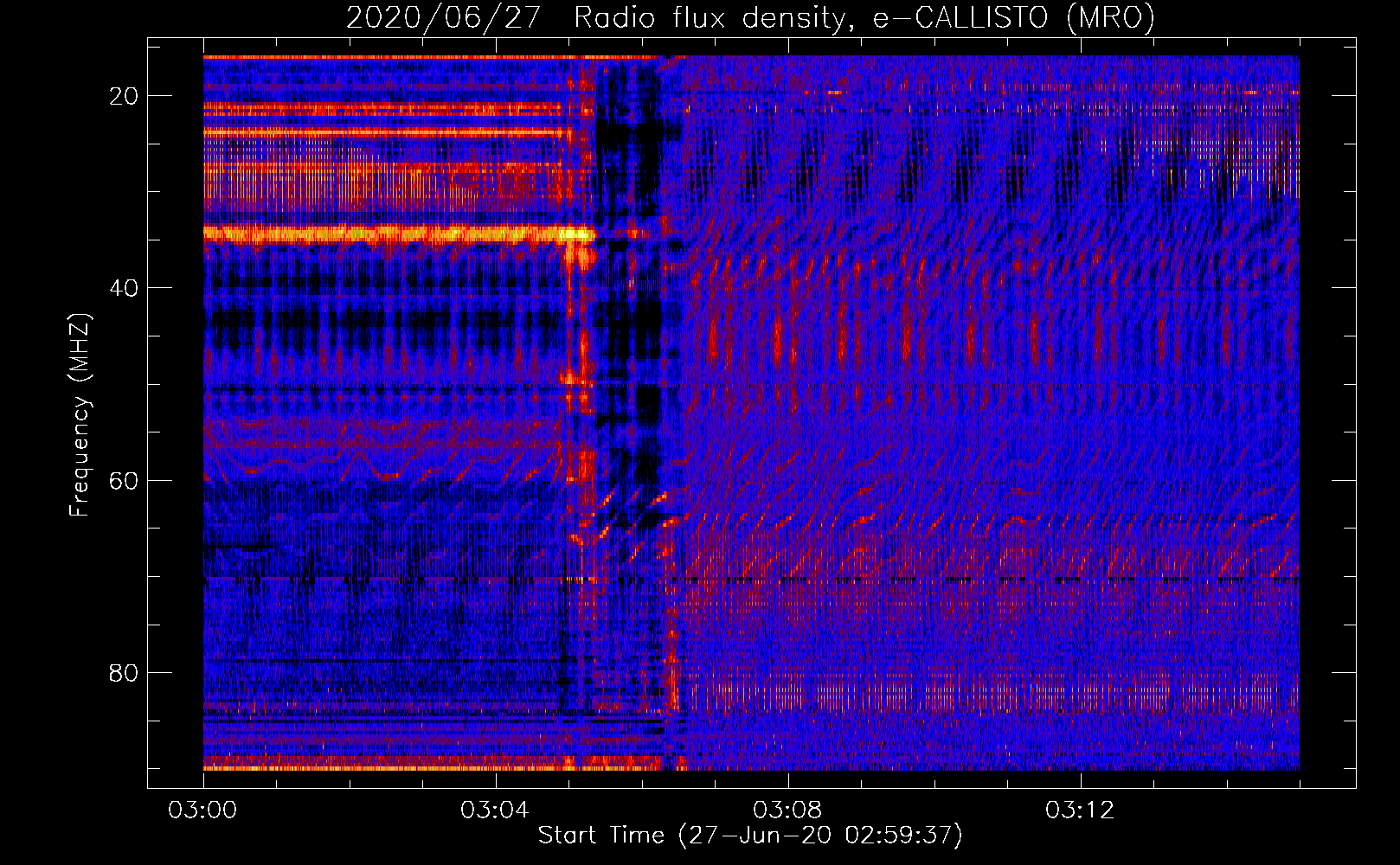Click the '03:04' time tick label

496,811
